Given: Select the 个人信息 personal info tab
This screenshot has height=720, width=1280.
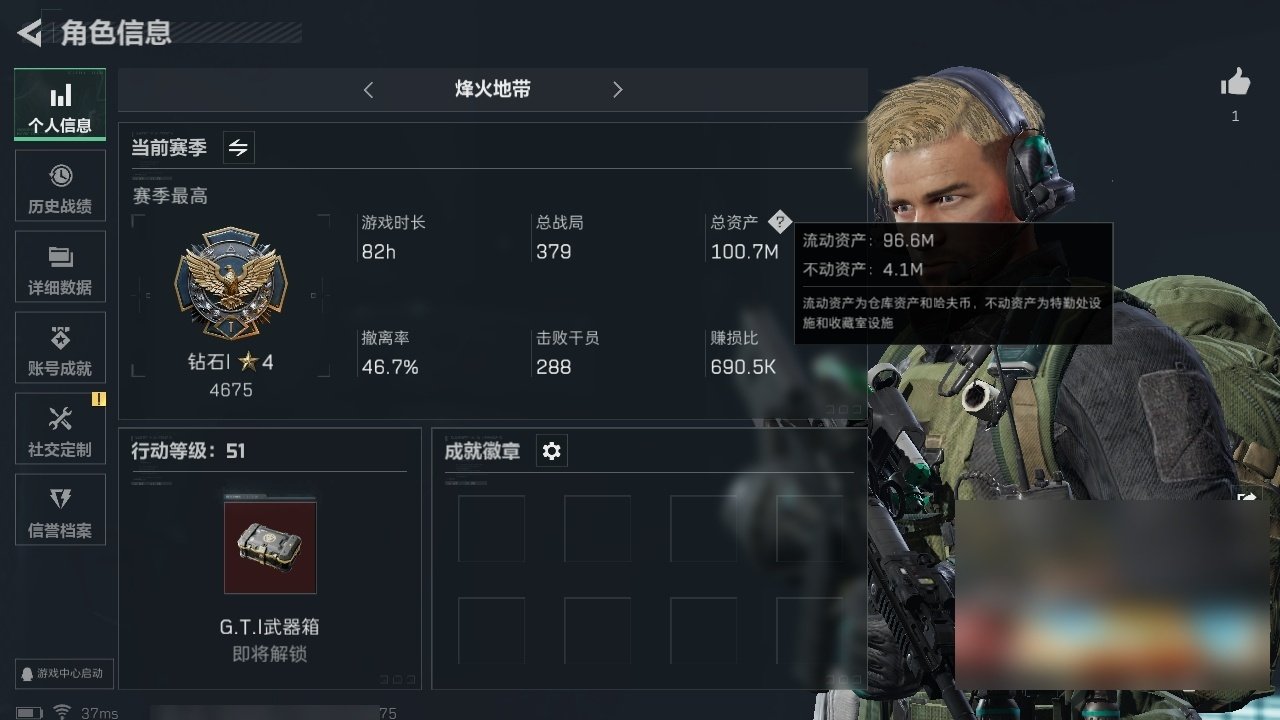Looking at the screenshot, I should pyautogui.click(x=60, y=104).
